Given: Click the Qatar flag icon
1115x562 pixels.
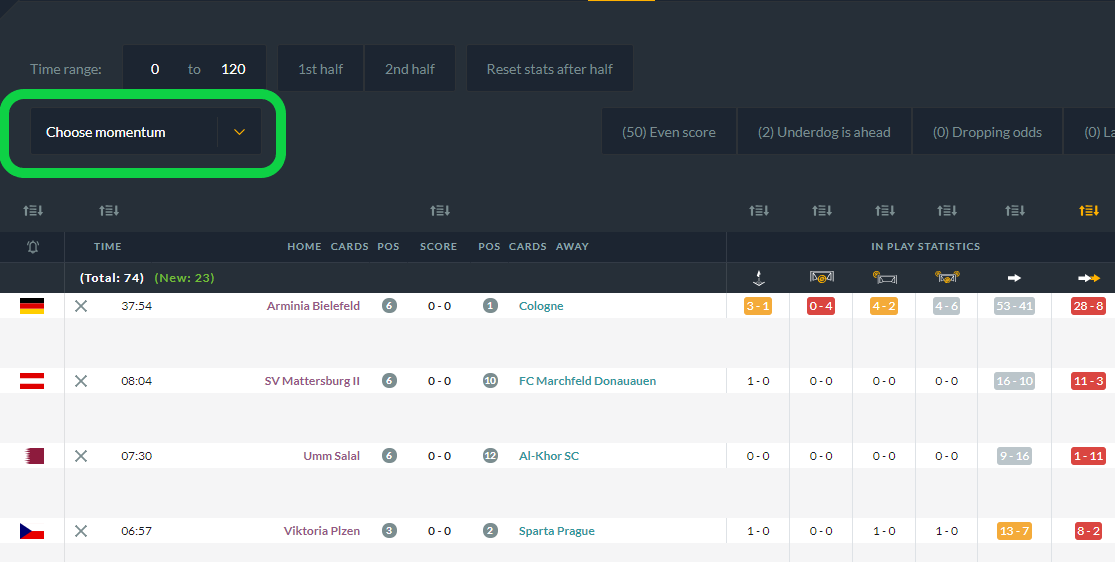Looking at the screenshot, I should coord(34,456).
